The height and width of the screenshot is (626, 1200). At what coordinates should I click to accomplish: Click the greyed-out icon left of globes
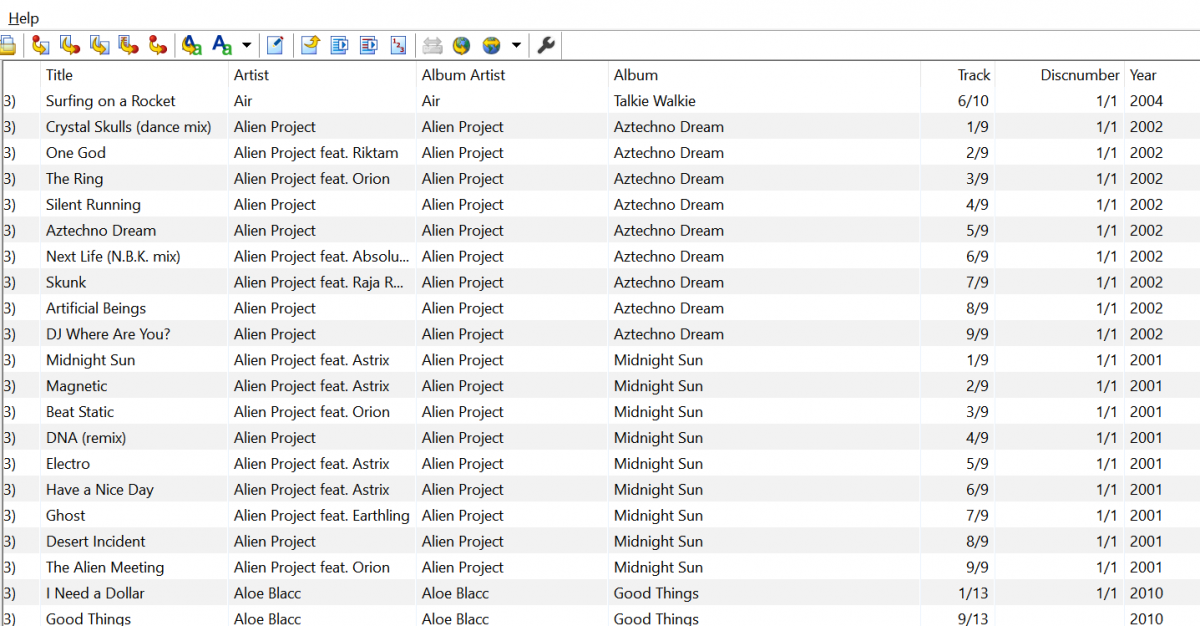pos(432,45)
